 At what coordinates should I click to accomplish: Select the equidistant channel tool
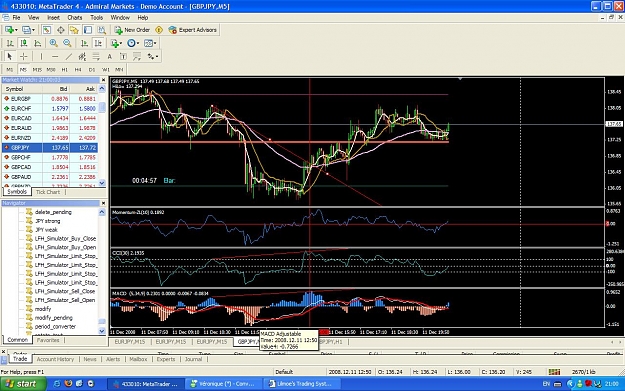point(82,57)
